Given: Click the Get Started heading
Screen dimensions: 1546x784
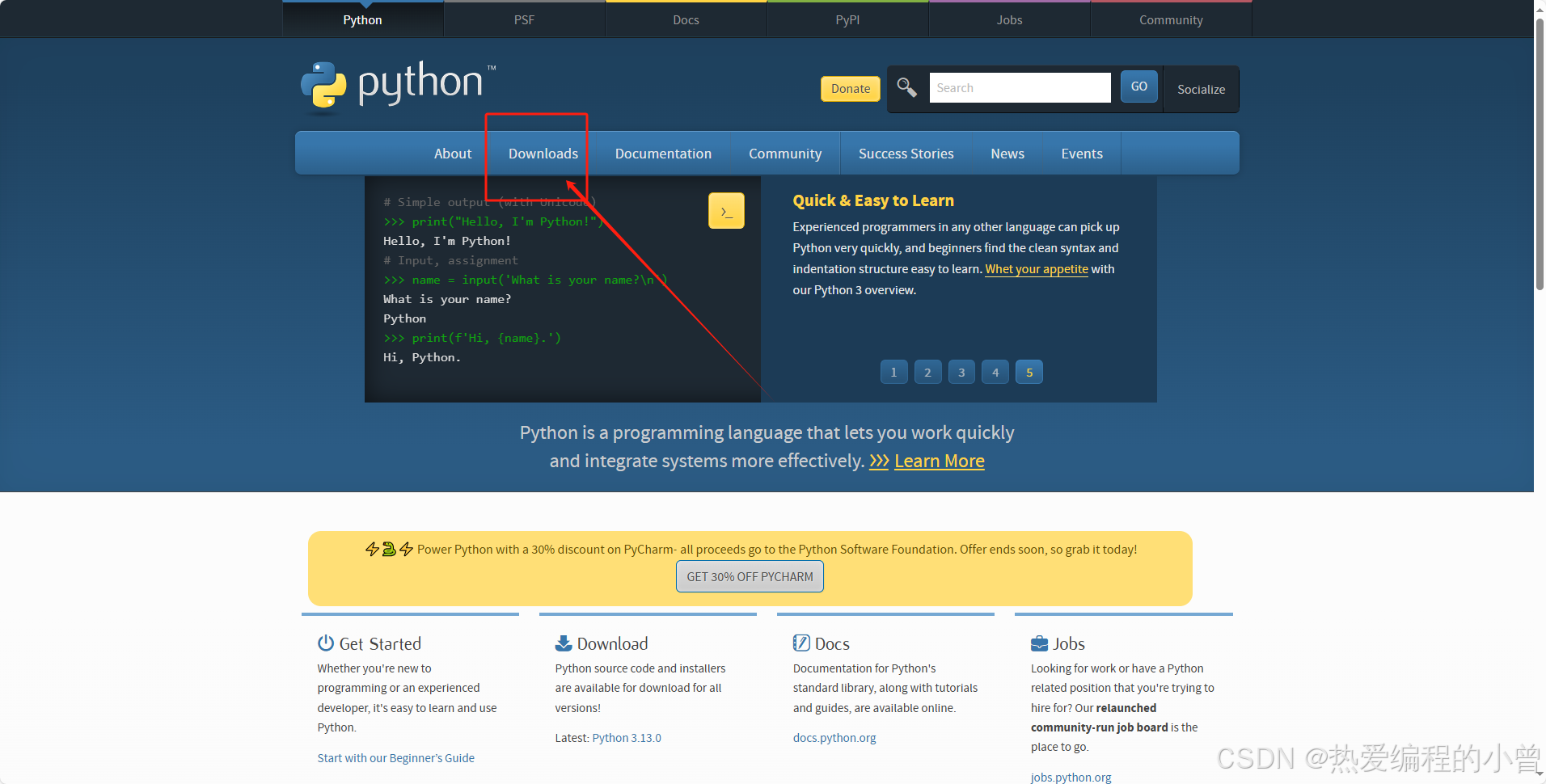Looking at the screenshot, I should (380, 643).
